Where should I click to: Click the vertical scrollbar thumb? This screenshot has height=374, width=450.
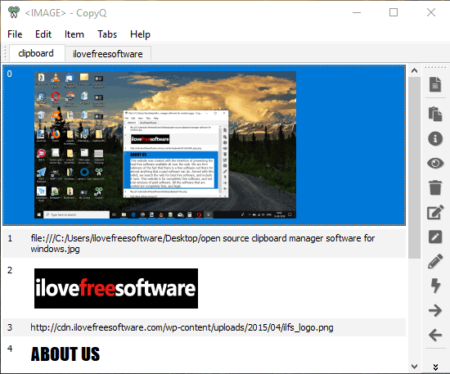[x=414, y=167]
